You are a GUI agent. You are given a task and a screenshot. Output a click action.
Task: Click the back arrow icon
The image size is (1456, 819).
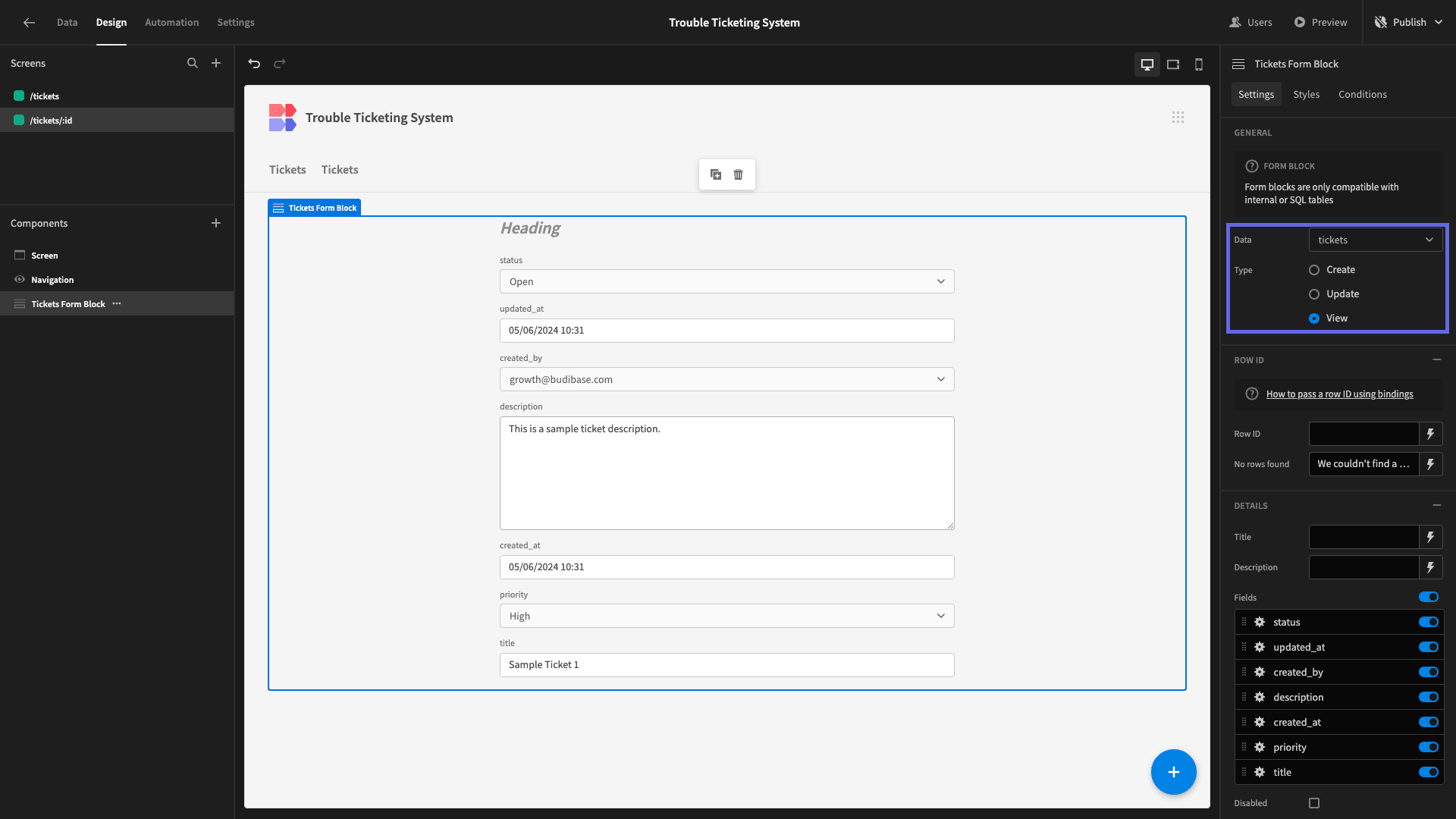click(29, 22)
